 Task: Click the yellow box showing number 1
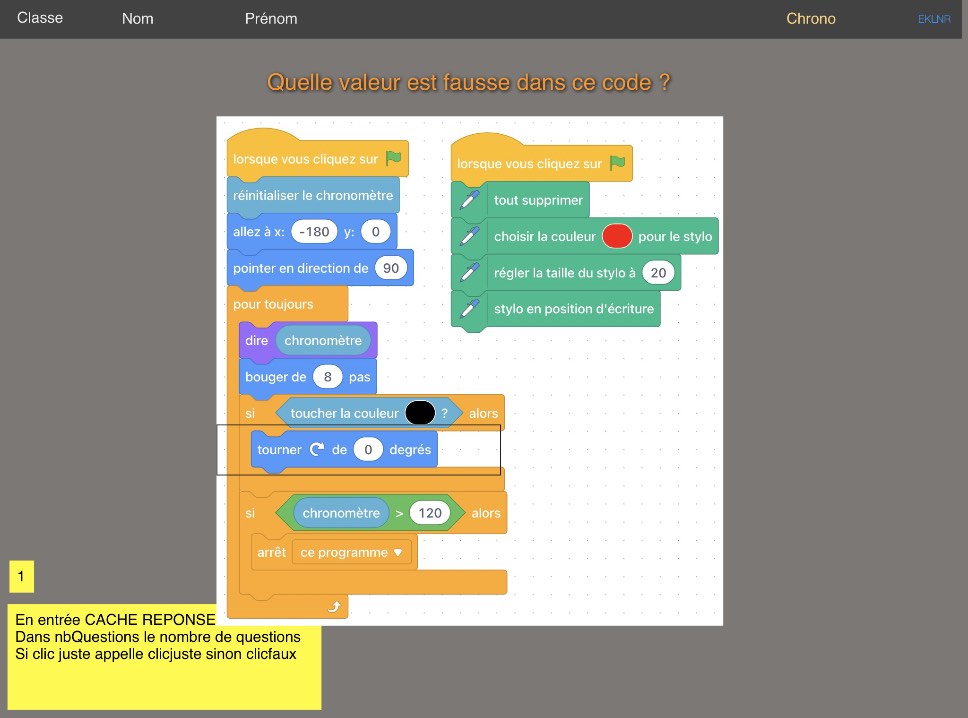click(22, 577)
